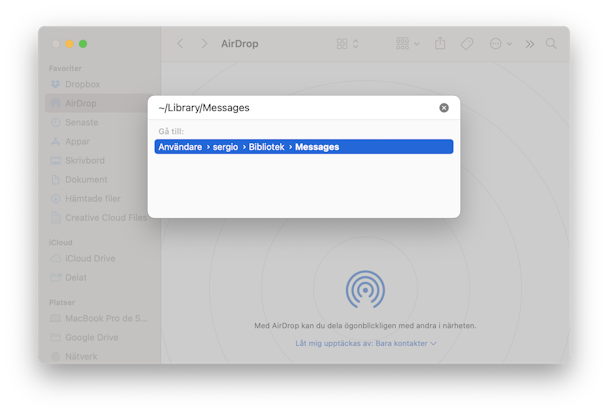
Task: Expand the grouping options chevron
Action: point(417,44)
